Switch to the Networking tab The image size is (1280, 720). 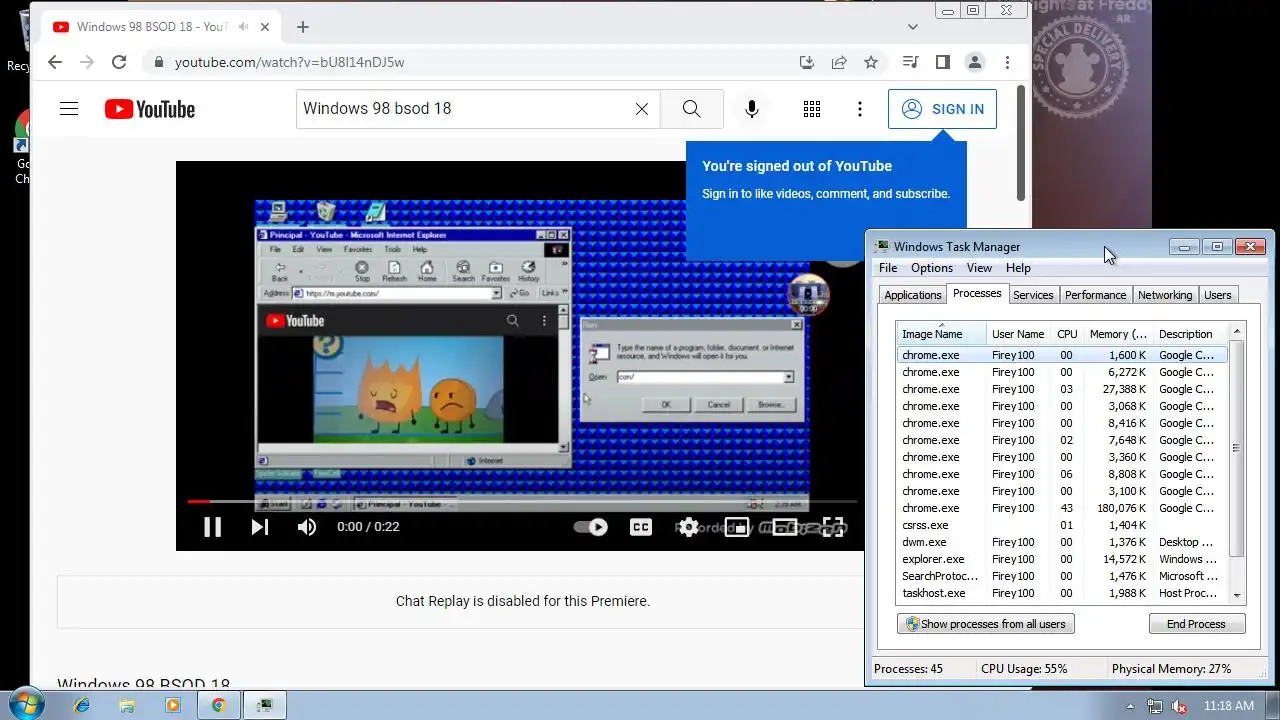(x=1165, y=295)
